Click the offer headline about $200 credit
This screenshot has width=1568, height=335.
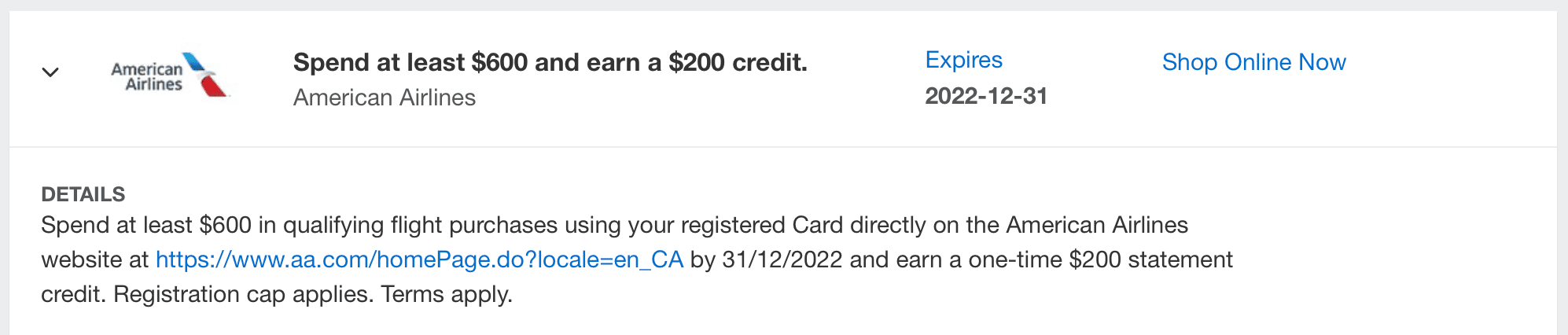click(x=550, y=62)
